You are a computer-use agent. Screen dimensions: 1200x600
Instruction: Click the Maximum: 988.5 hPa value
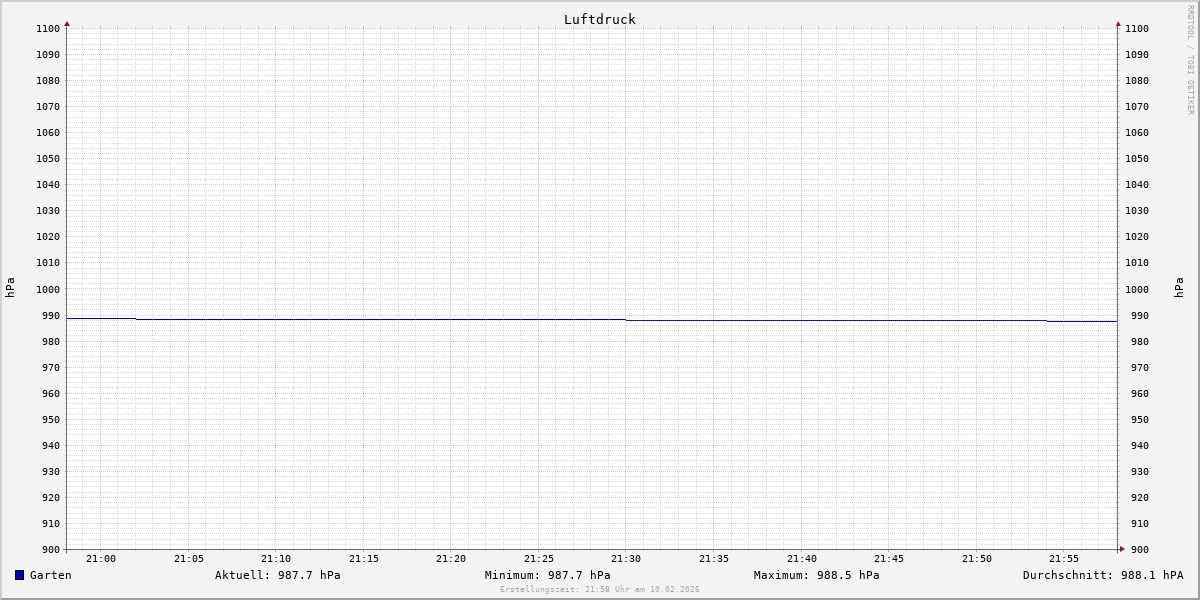(x=816, y=575)
